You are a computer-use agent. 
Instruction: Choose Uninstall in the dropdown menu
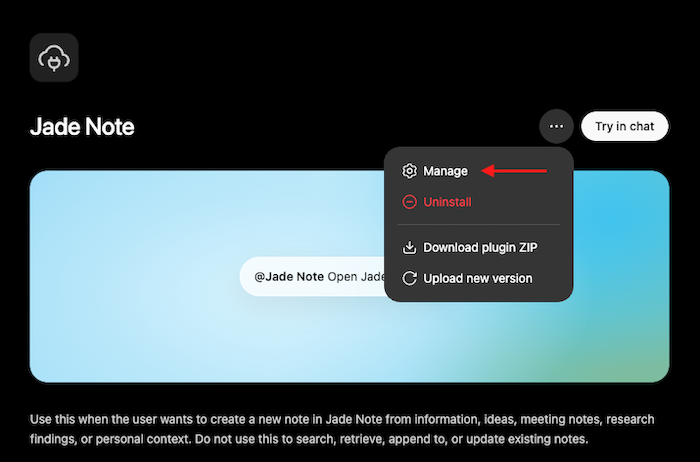(x=479, y=202)
